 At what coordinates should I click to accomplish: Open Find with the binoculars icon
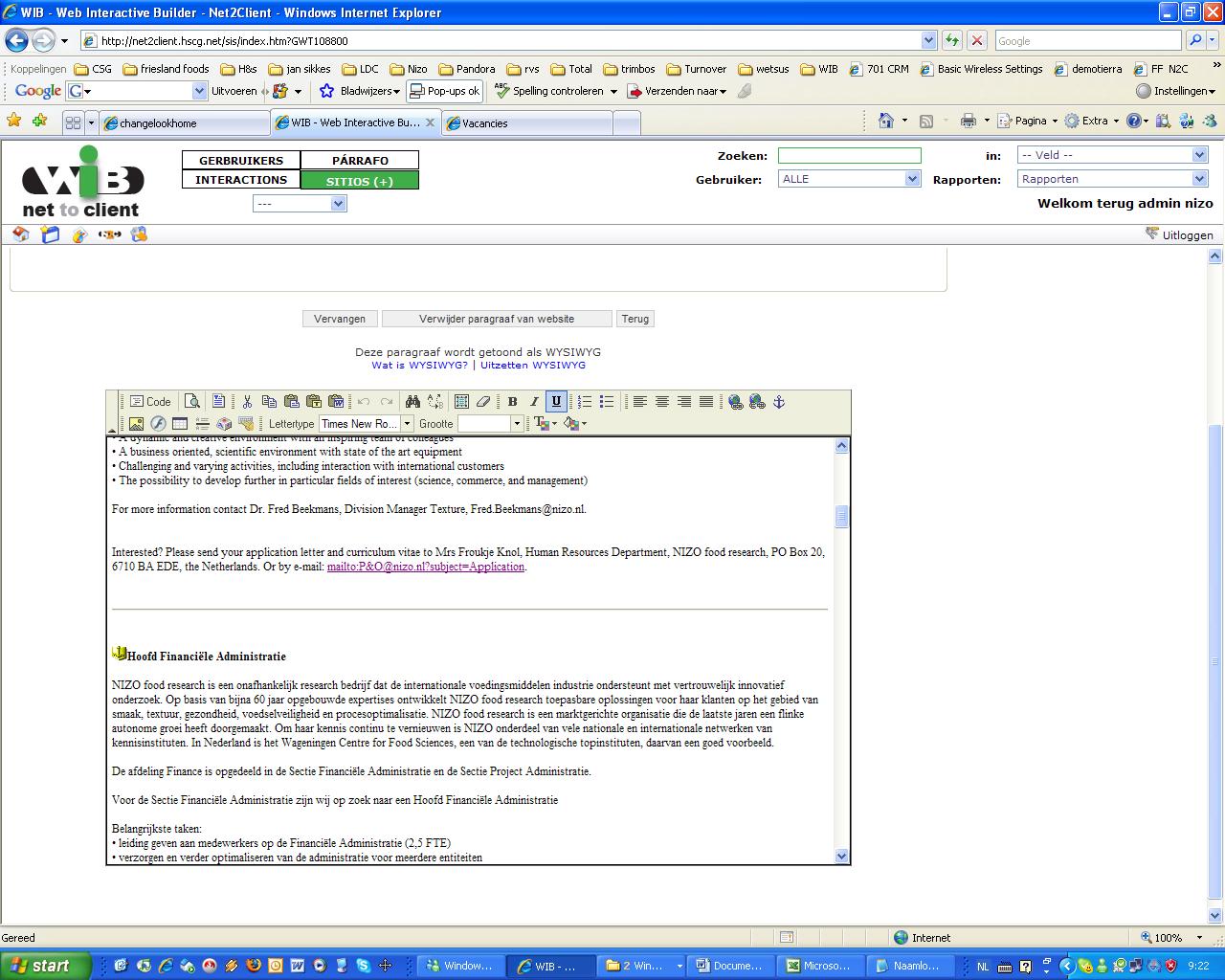coord(412,402)
